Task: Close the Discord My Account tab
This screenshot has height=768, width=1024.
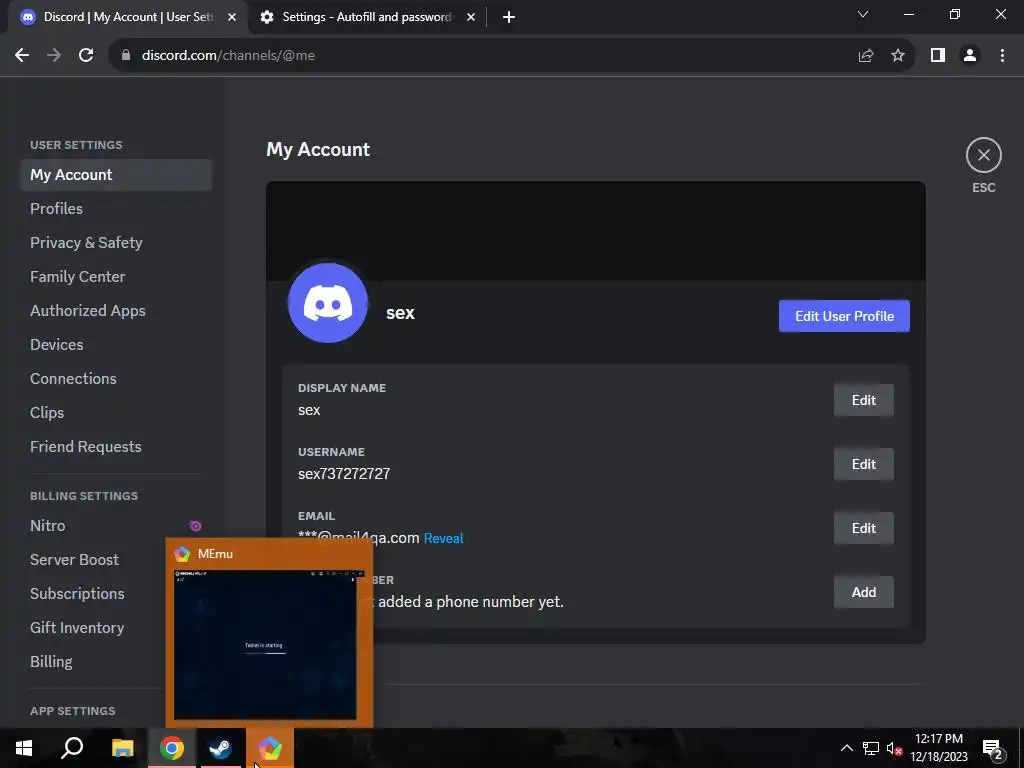Action: 232,17
